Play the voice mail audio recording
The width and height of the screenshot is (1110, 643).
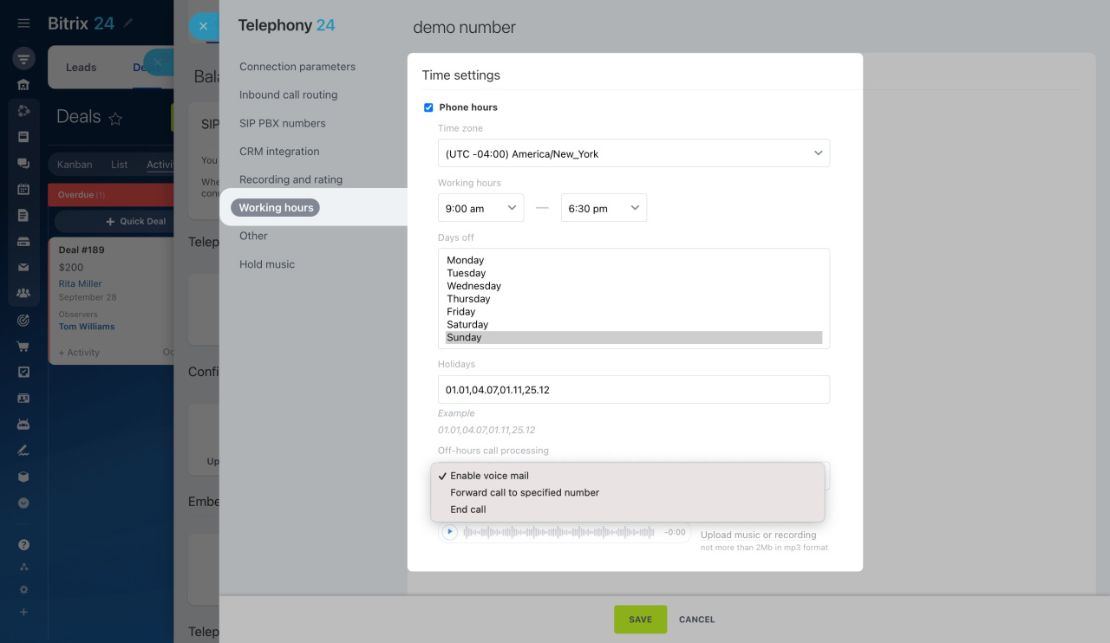(450, 532)
